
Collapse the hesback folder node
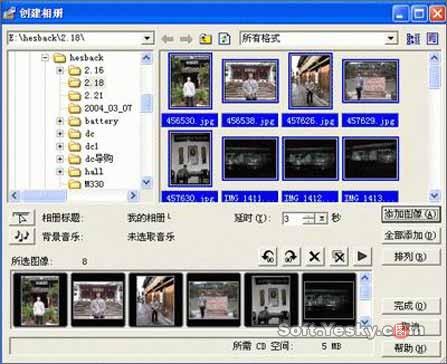click(x=45, y=58)
